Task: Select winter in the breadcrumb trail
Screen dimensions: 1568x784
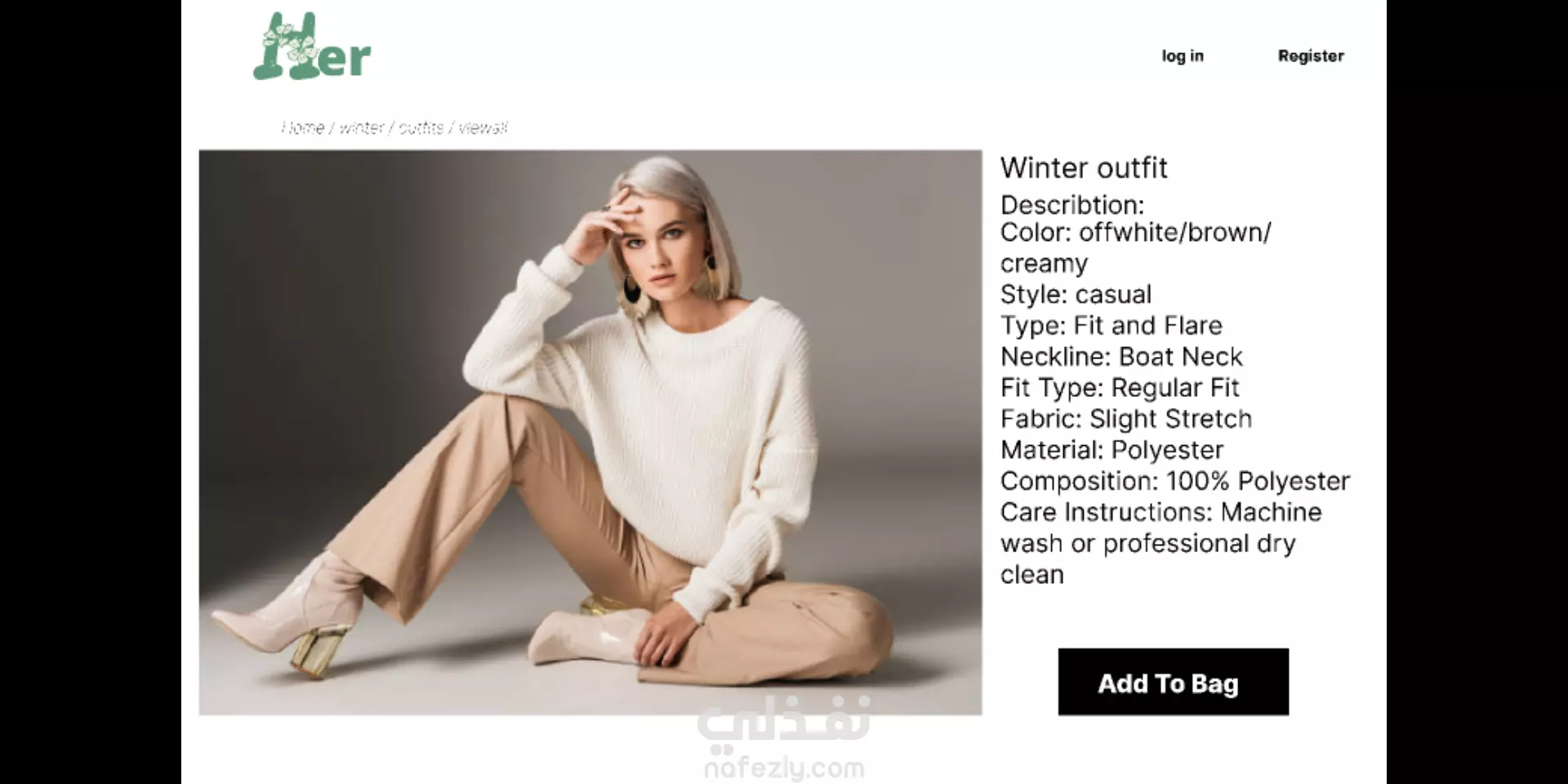Action: [362, 127]
